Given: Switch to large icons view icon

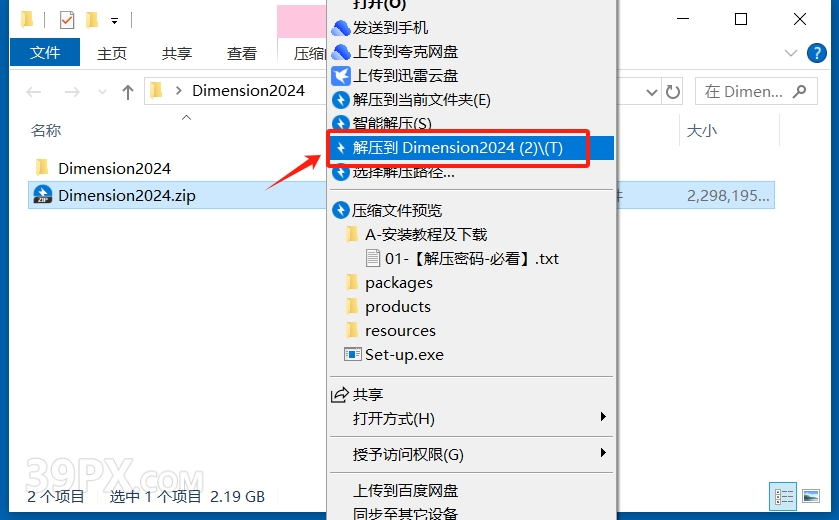Looking at the screenshot, I should pyautogui.click(x=811, y=496).
